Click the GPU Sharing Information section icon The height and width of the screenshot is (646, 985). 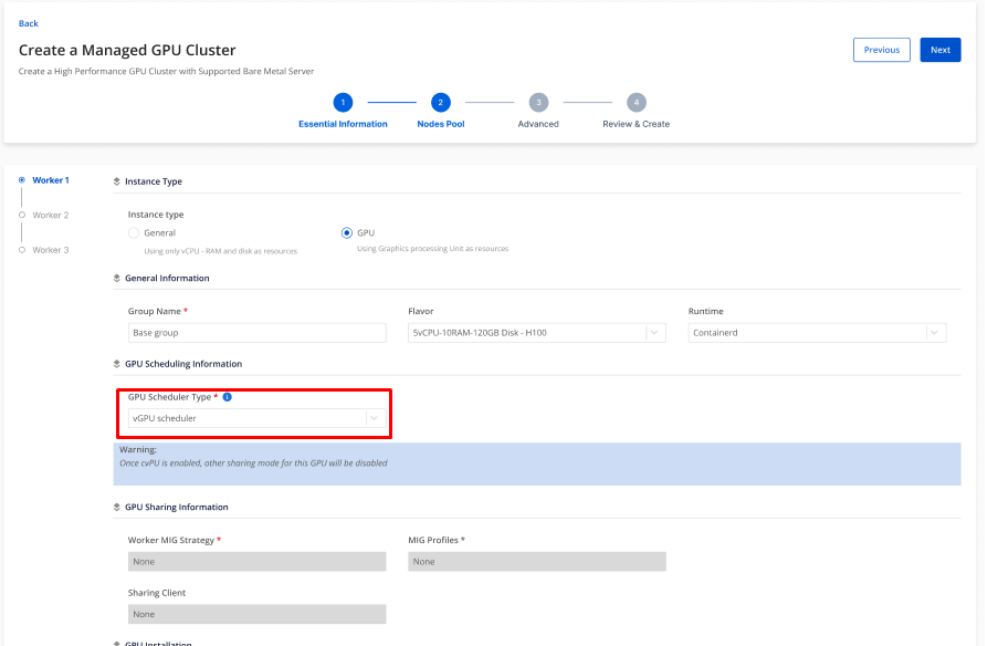117,507
